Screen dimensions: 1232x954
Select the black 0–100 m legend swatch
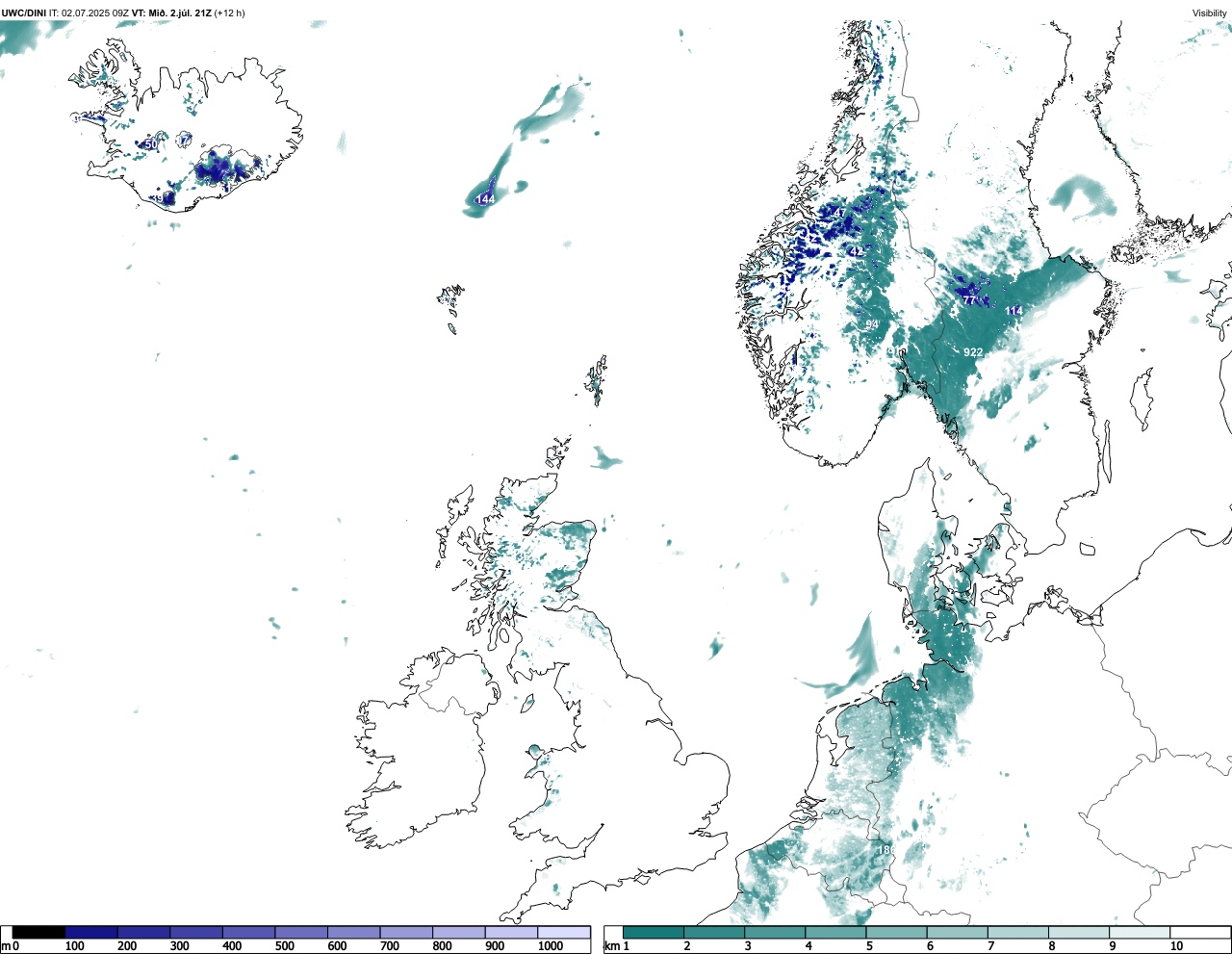39,932
